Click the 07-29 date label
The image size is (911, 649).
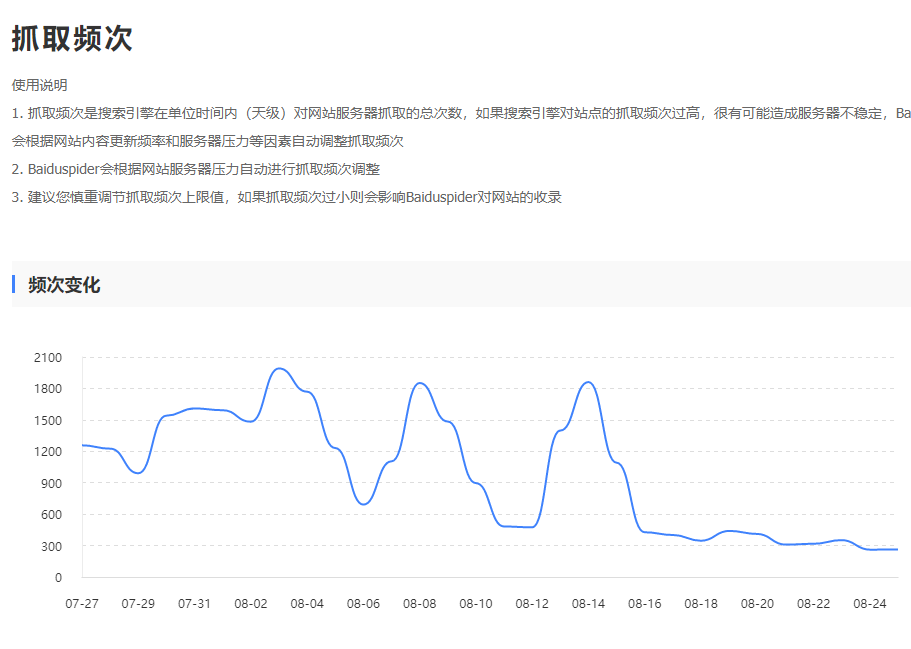(x=138, y=604)
